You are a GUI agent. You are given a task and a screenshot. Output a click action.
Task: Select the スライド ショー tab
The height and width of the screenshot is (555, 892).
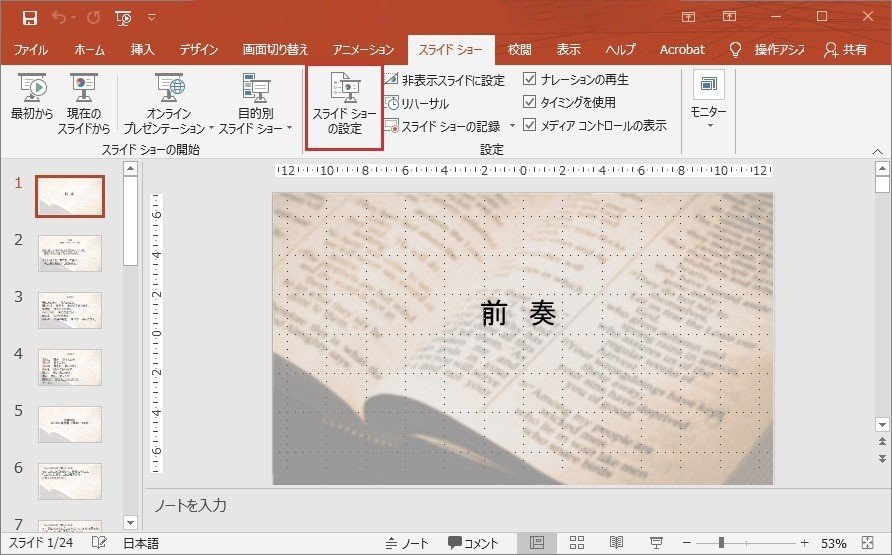point(451,50)
